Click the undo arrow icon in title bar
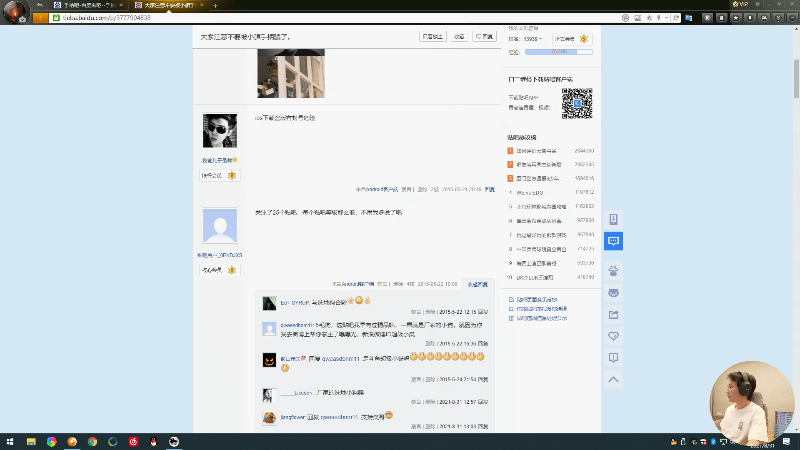Image resolution: width=800 pixels, height=450 pixels. pos(40,5)
